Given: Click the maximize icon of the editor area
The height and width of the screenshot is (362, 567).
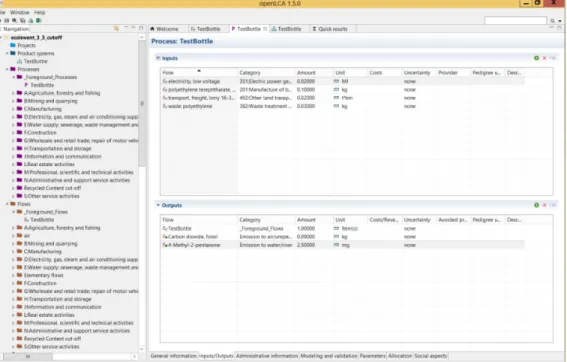Looking at the screenshot, I should click(x=559, y=27).
